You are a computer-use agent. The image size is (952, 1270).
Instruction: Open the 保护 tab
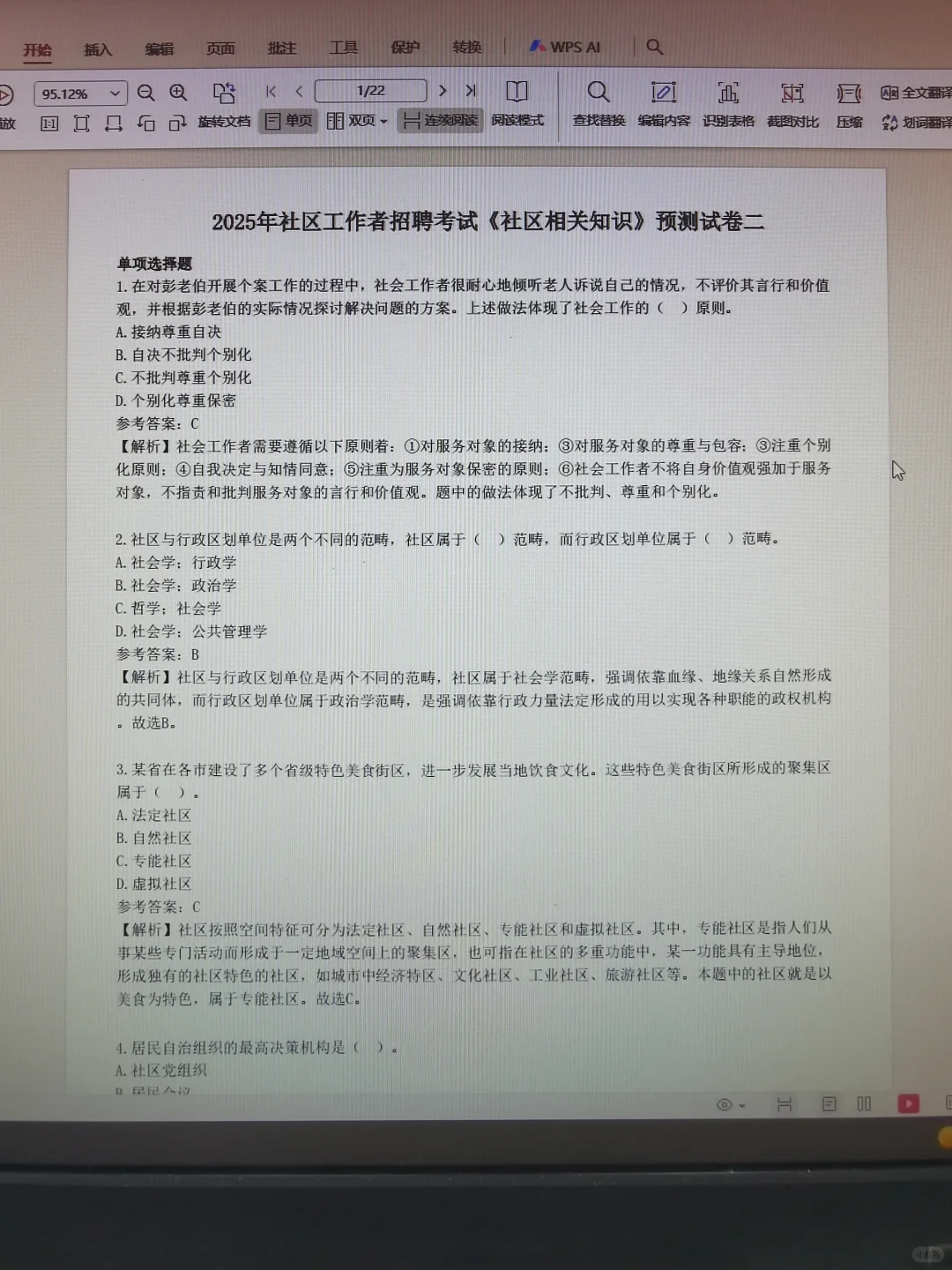(405, 48)
